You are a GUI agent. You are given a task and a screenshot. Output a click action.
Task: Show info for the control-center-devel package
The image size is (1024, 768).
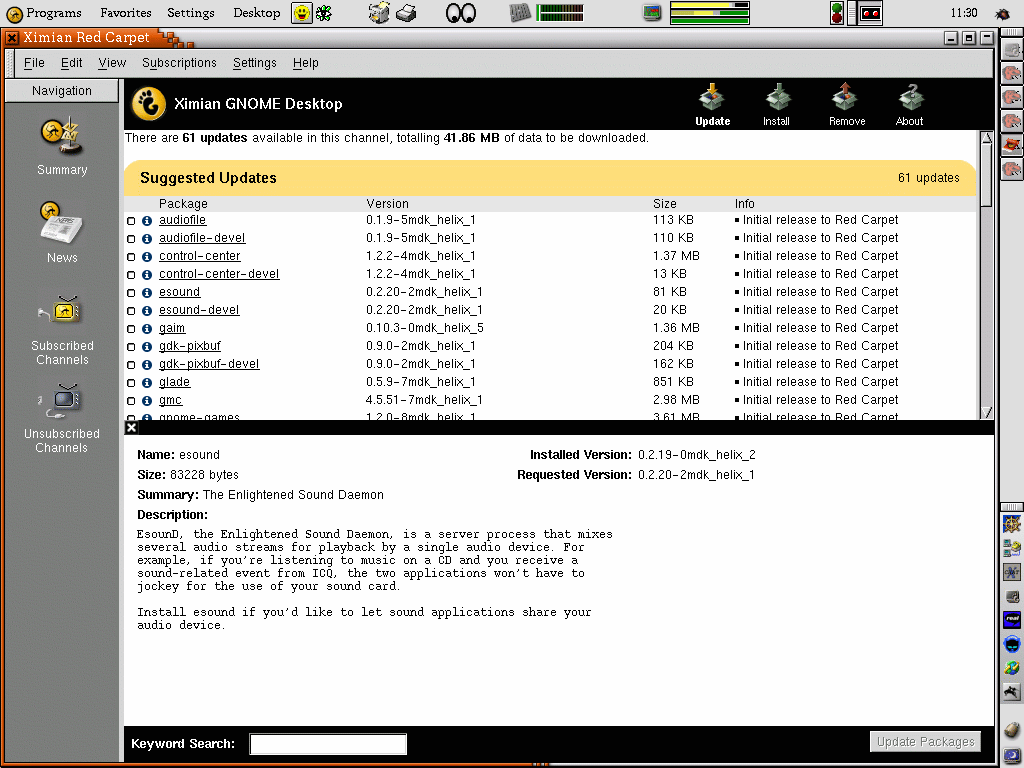click(x=147, y=274)
